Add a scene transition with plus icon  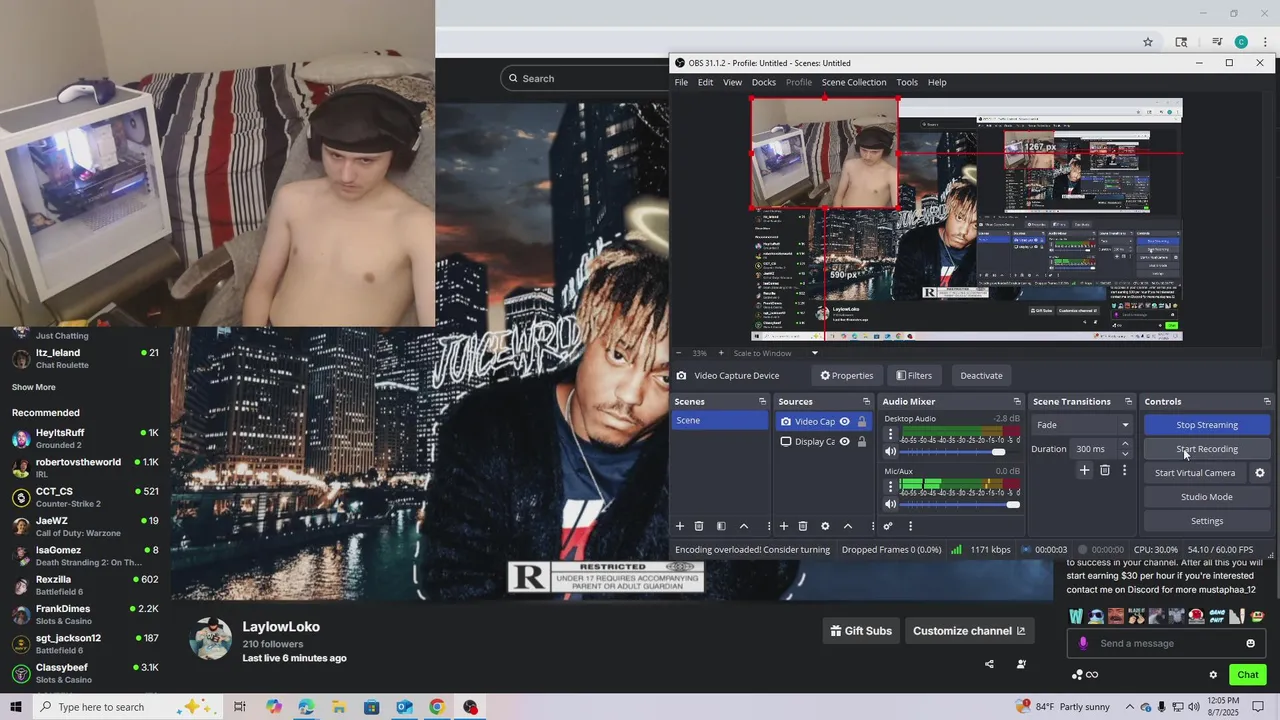click(x=1084, y=470)
